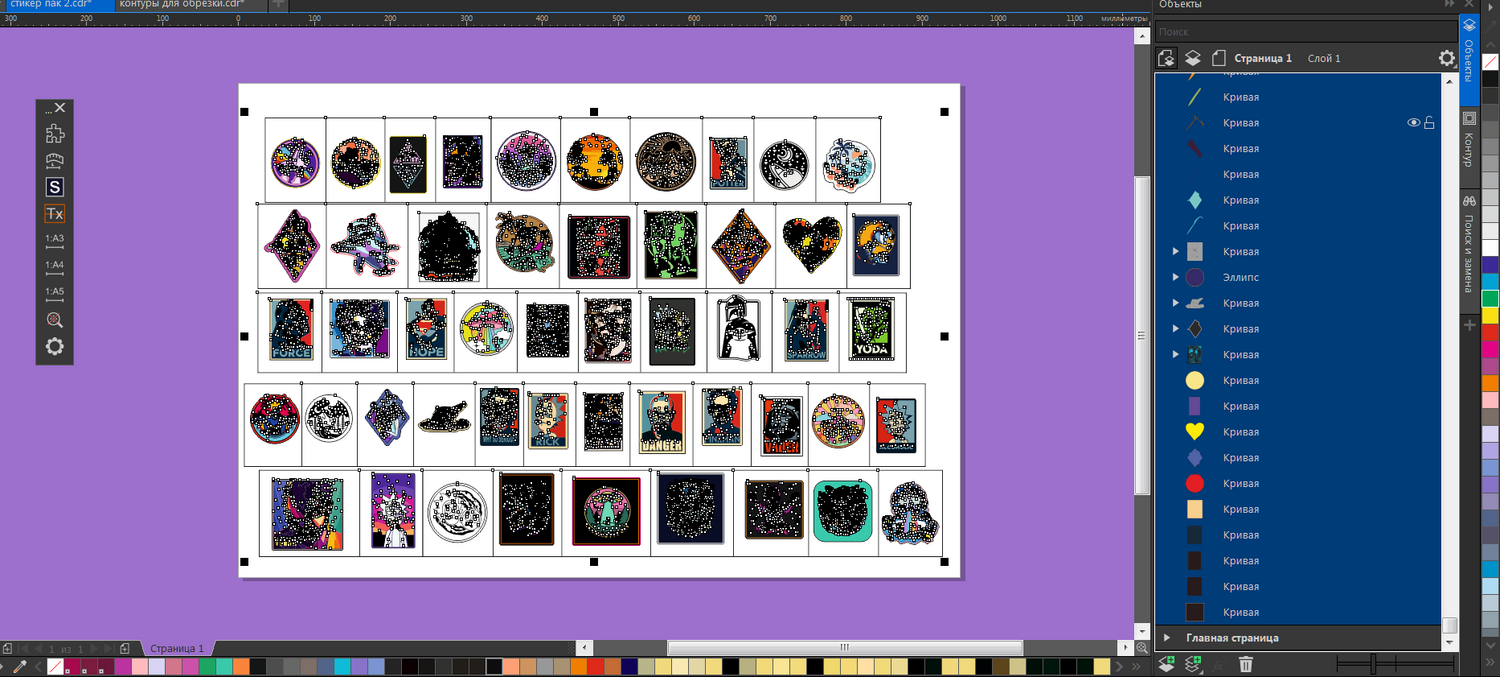Click the edit-across-layers icon in Objects panel
1500x677 pixels.
click(x=1166, y=58)
